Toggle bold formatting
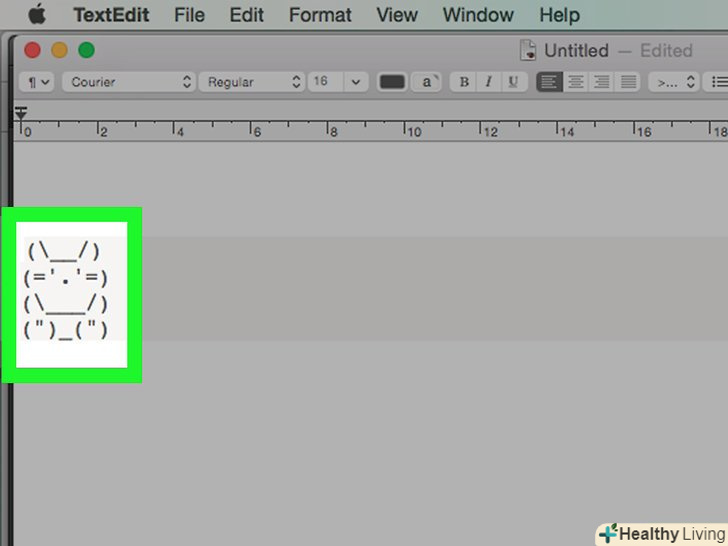The width and height of the screenshot is (728, 546). pos(463,82)
